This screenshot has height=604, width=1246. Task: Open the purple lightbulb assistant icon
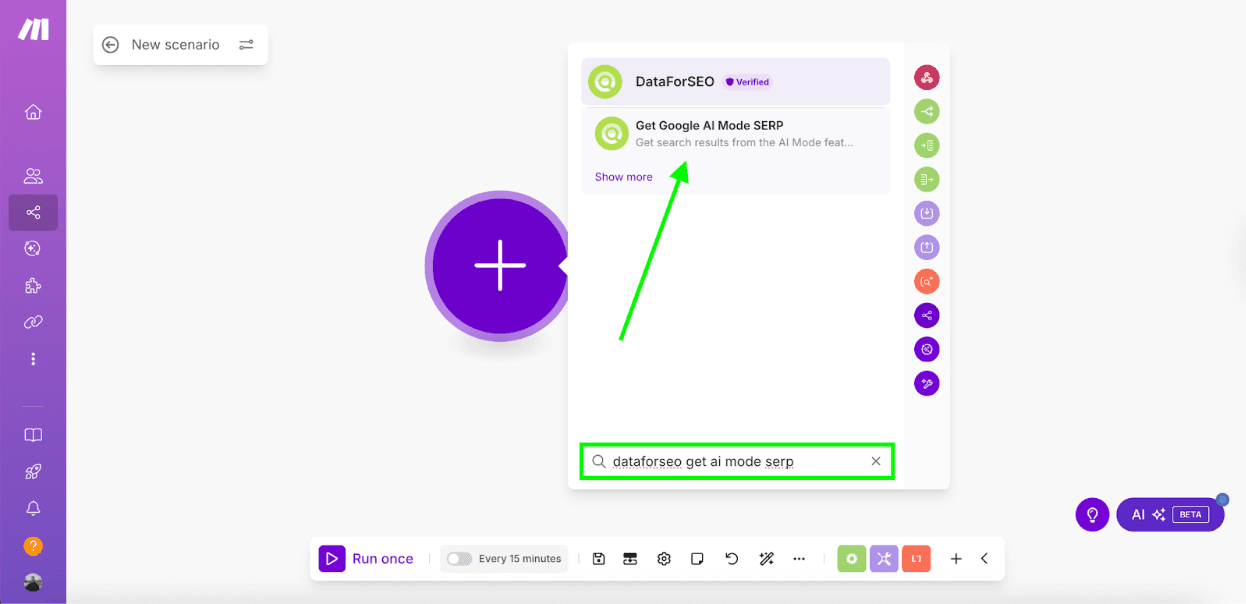pyautogui.click(x=1092, y=514)
